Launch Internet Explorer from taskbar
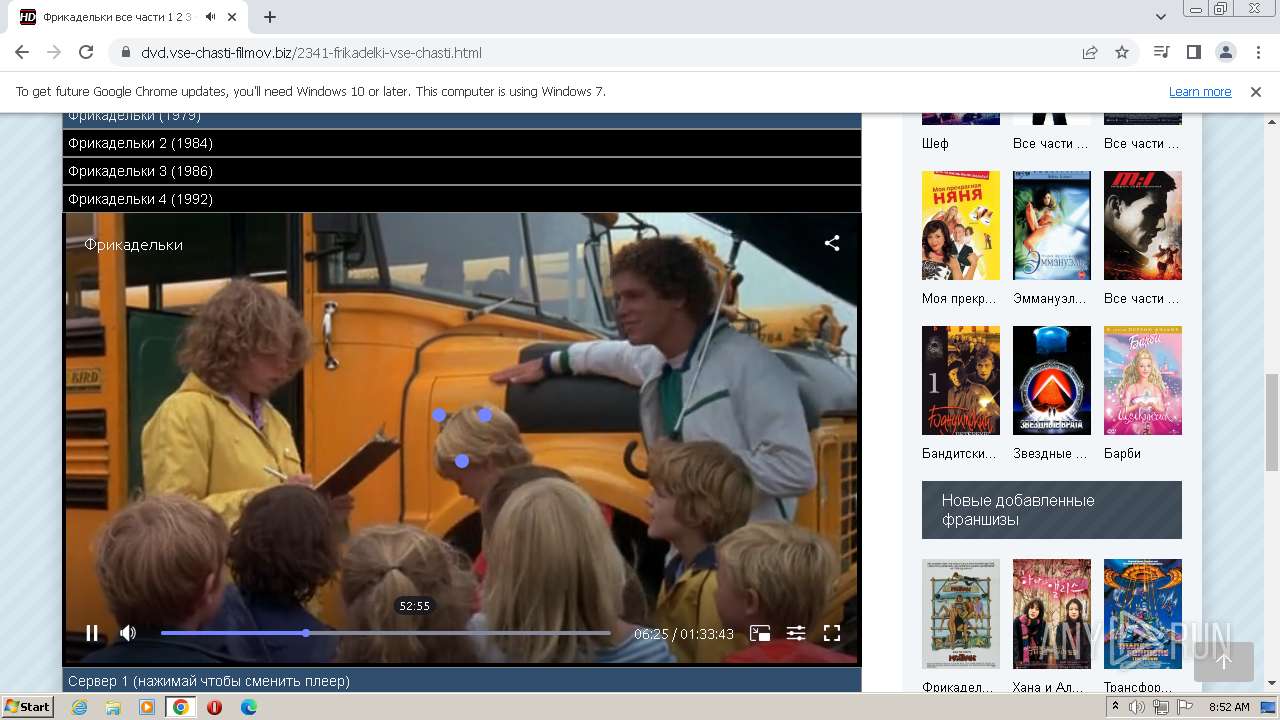This screenshot has width=1280, height=720. [80, 707]
